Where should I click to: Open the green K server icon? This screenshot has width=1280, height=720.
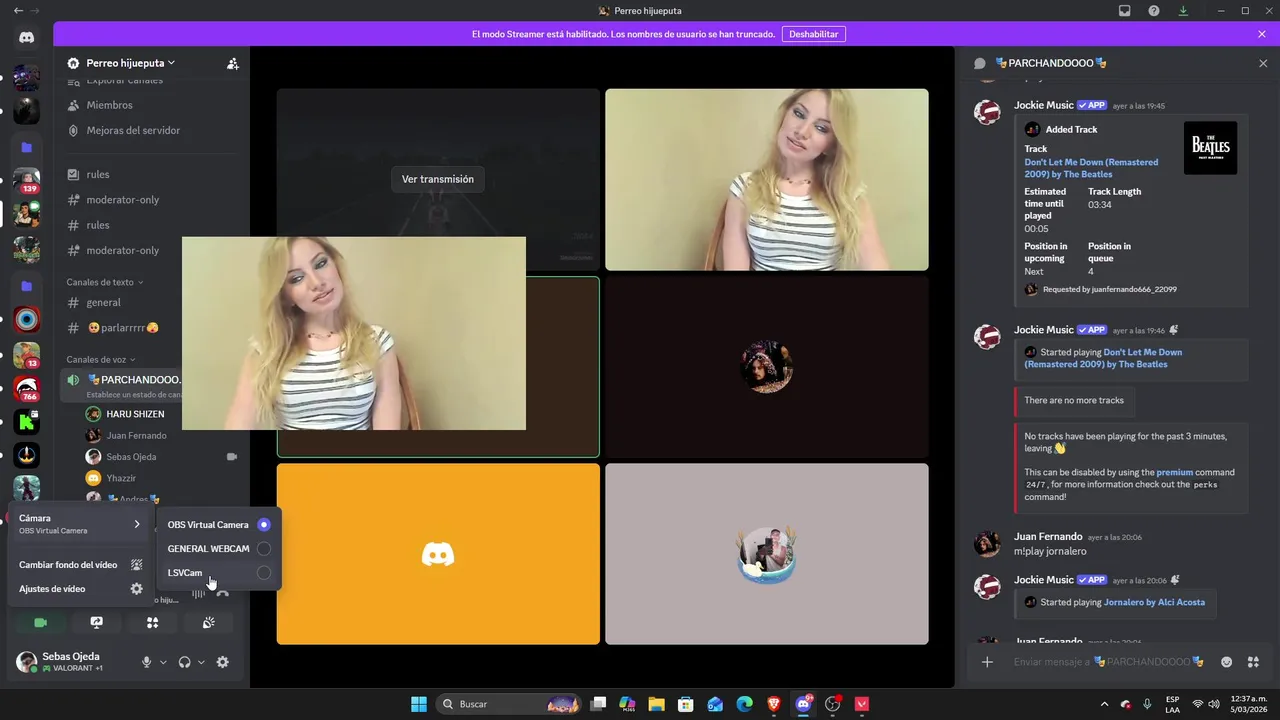(26, 422)
